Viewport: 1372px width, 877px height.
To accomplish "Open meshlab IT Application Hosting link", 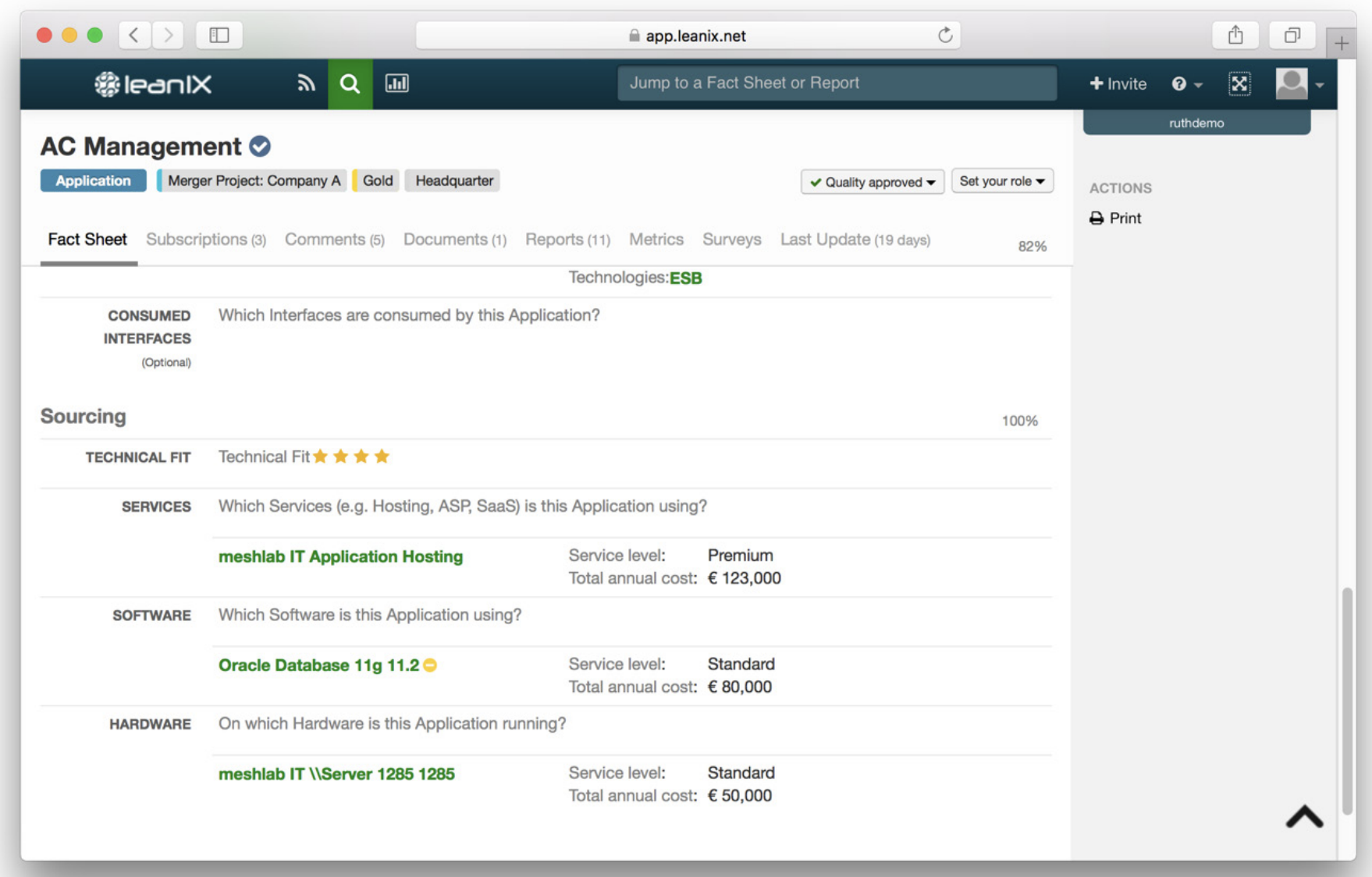I will 340,556.
